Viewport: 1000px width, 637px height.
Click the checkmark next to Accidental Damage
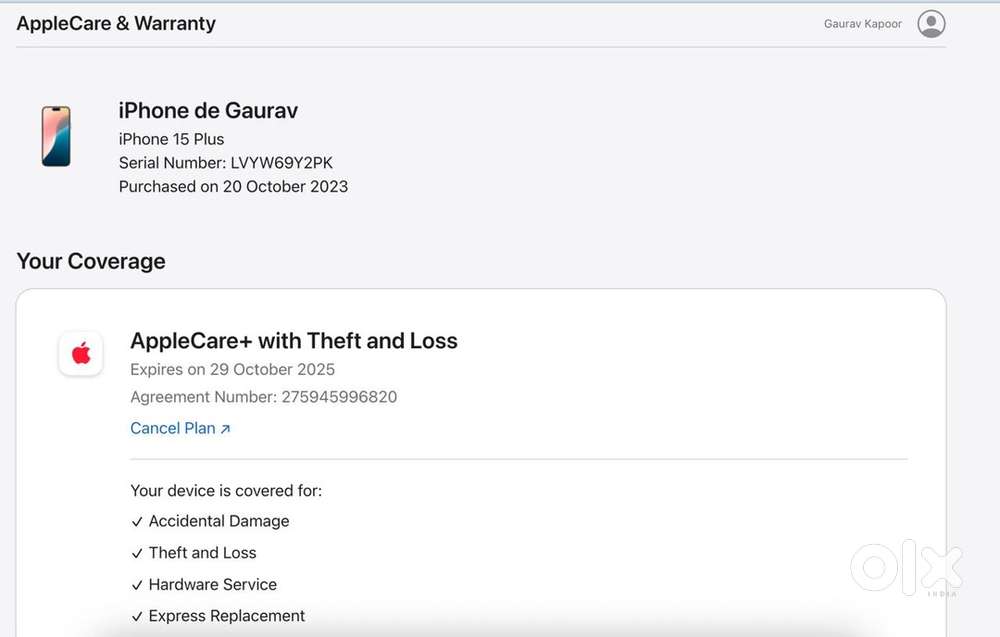coord(137,521)
